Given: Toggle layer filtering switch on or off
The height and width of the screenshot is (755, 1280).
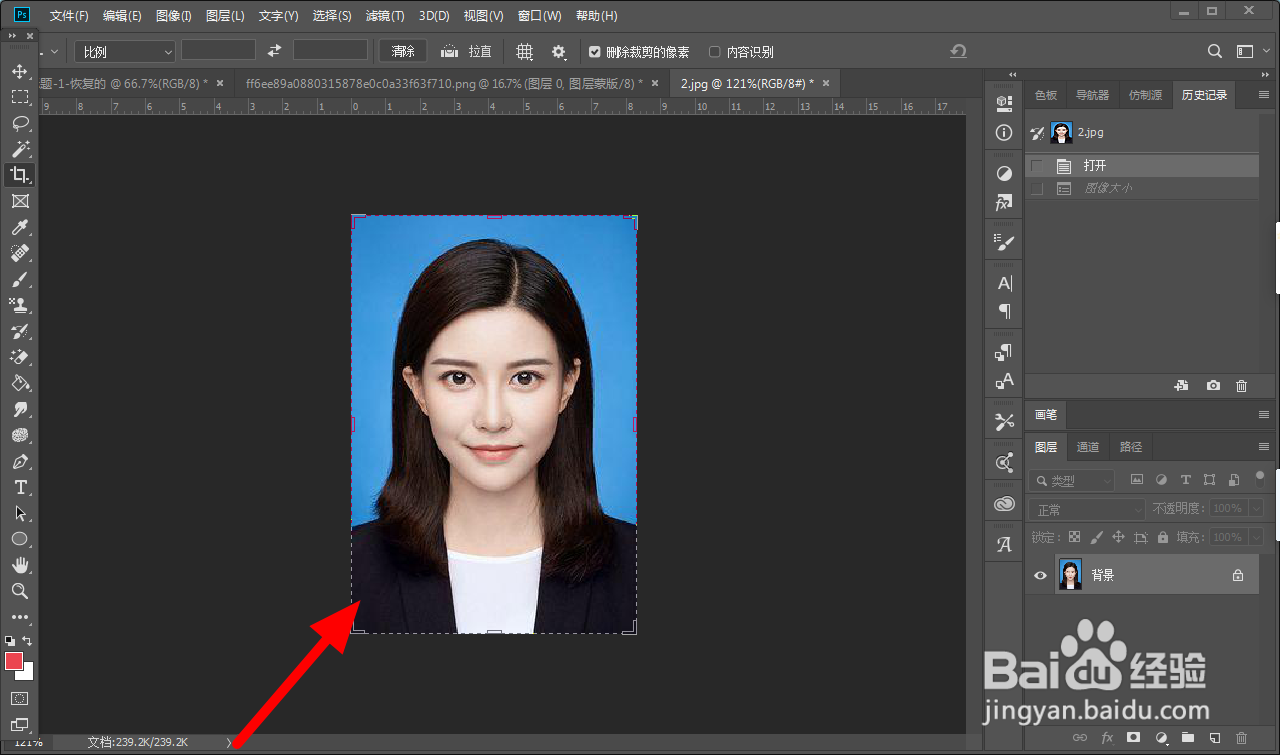Looking at the screenshot, I should [1260, 478].
